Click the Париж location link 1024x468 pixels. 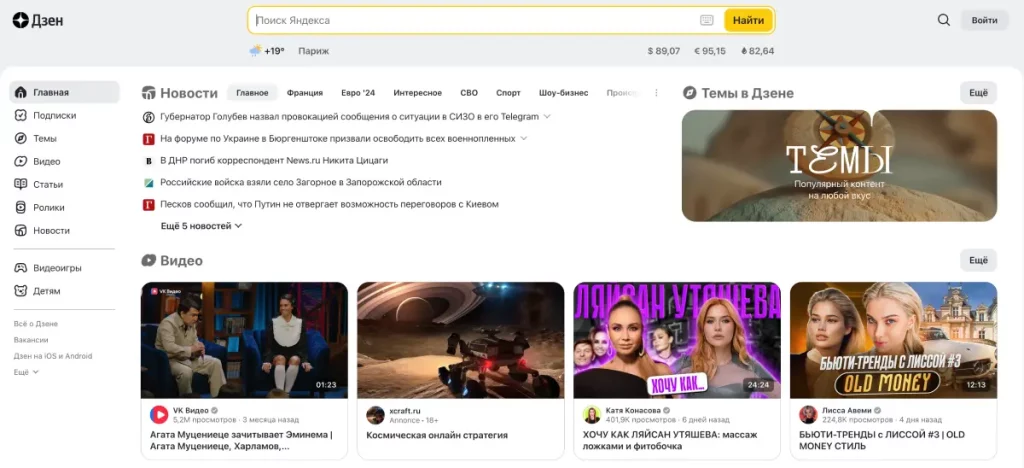pos(313,51)
